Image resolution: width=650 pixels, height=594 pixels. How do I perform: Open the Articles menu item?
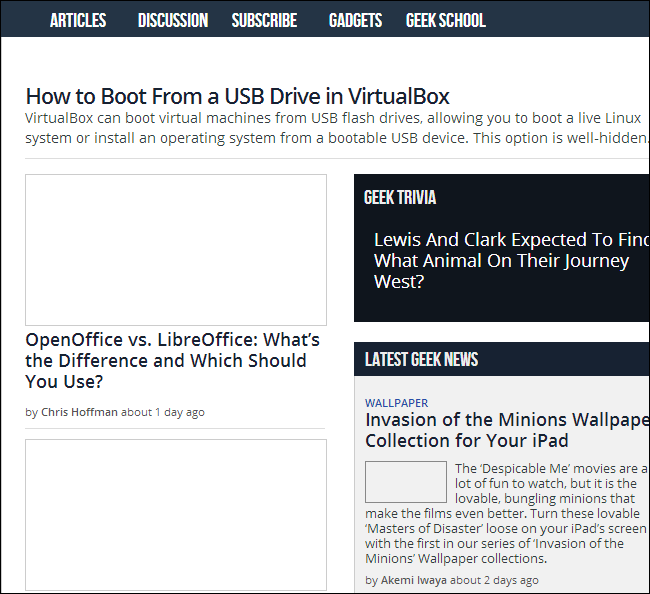[x=78, y=20]
